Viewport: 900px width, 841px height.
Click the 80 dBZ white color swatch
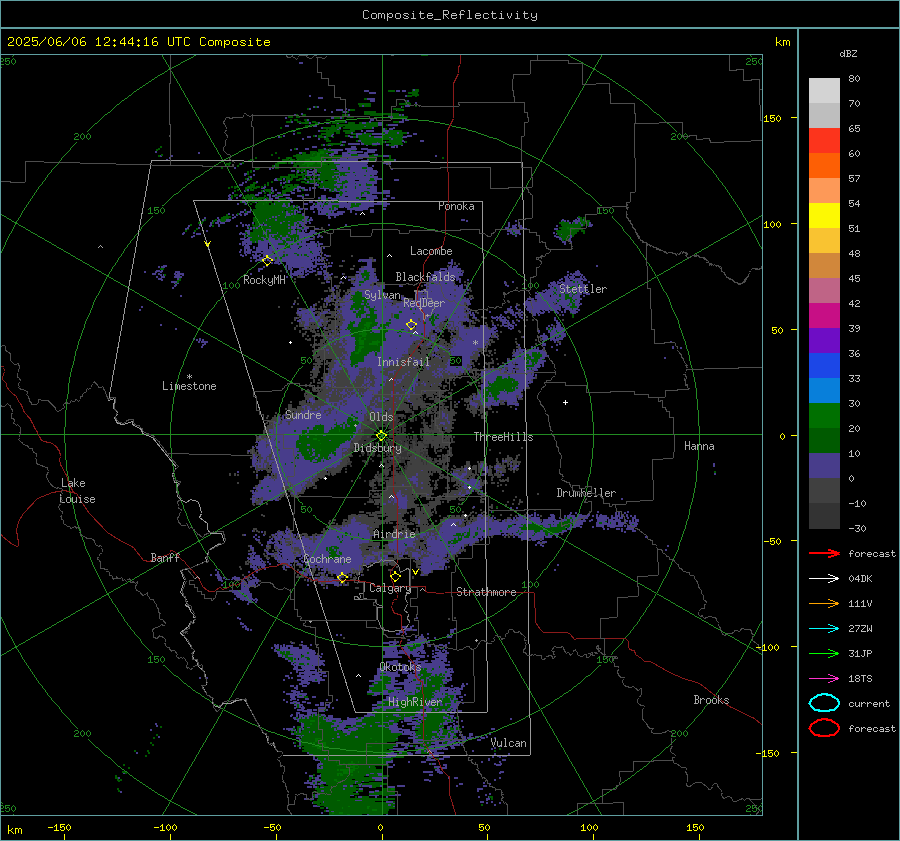tap(824, 90)
